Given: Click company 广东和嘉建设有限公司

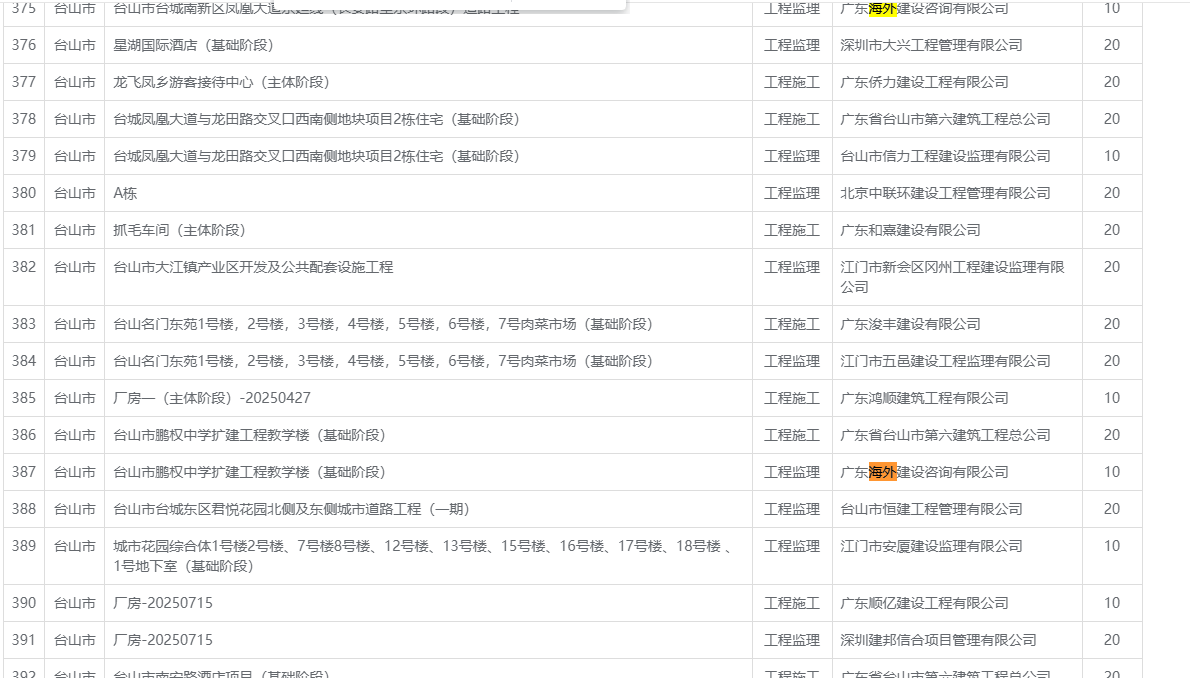Looking at the screenshot, I should pos(910,230).
